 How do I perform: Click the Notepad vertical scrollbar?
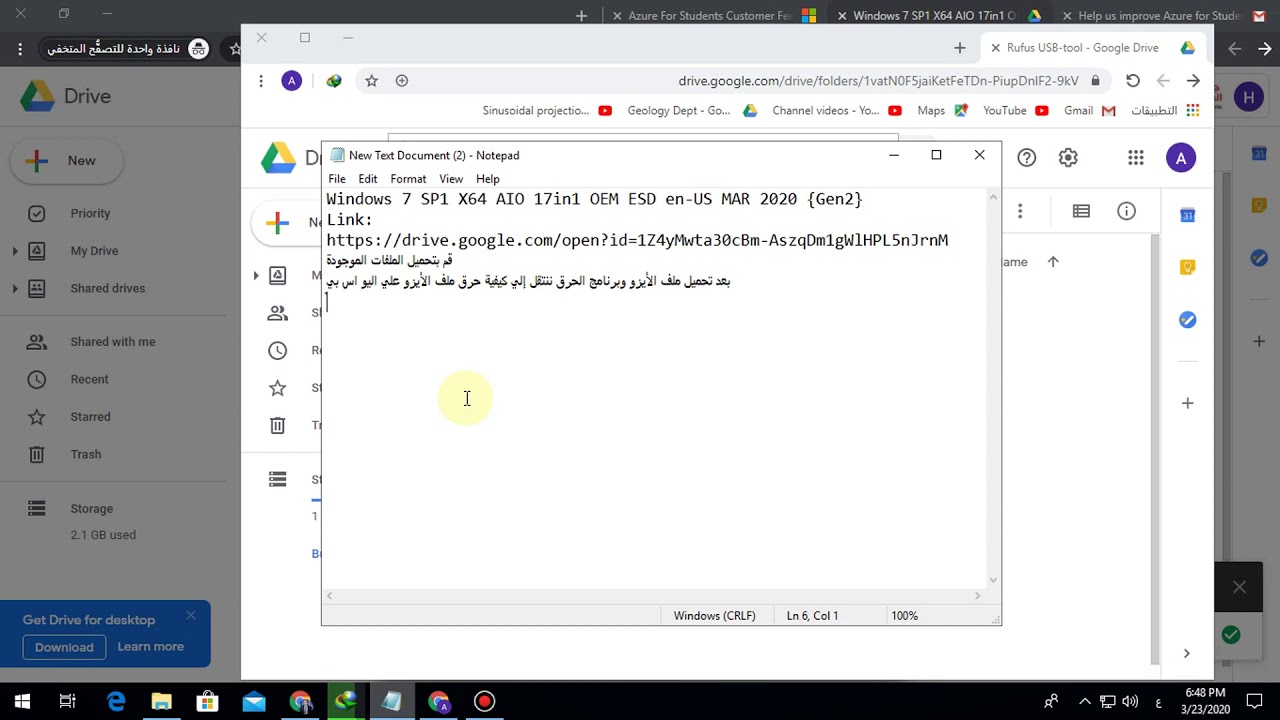point(993,388)
